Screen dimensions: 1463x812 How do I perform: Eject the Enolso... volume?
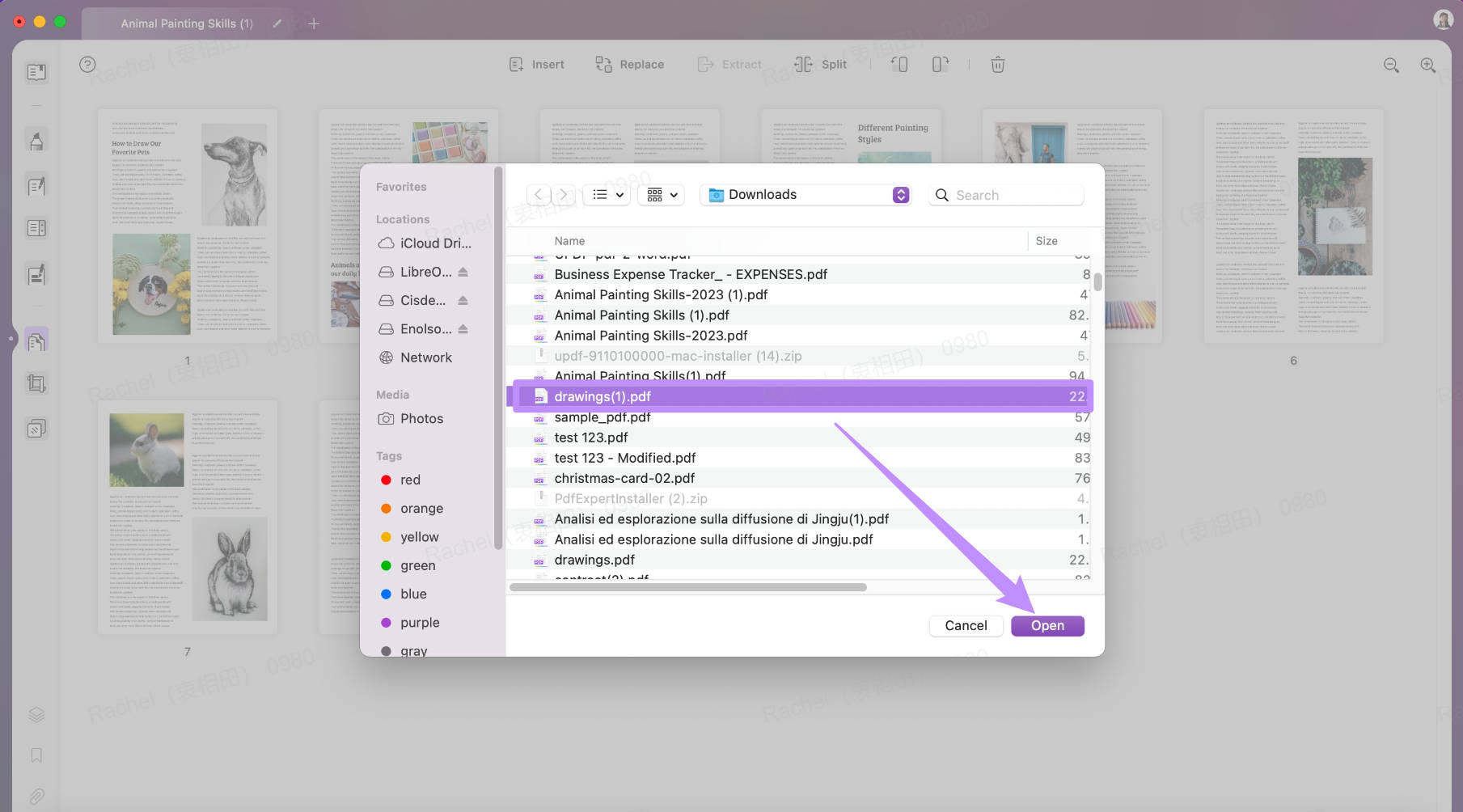(x=463, y=328)
